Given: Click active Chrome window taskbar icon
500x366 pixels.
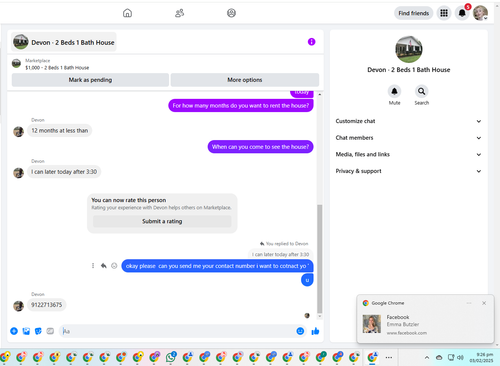Looking at the screenshot, I should pyautogui.click(x=372, y=357).
